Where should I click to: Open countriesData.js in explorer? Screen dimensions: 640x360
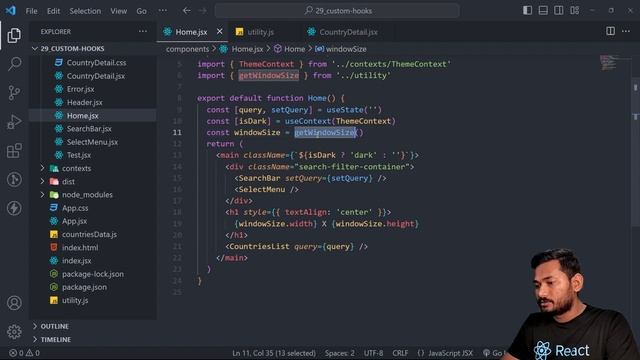[x=89, y=234]
